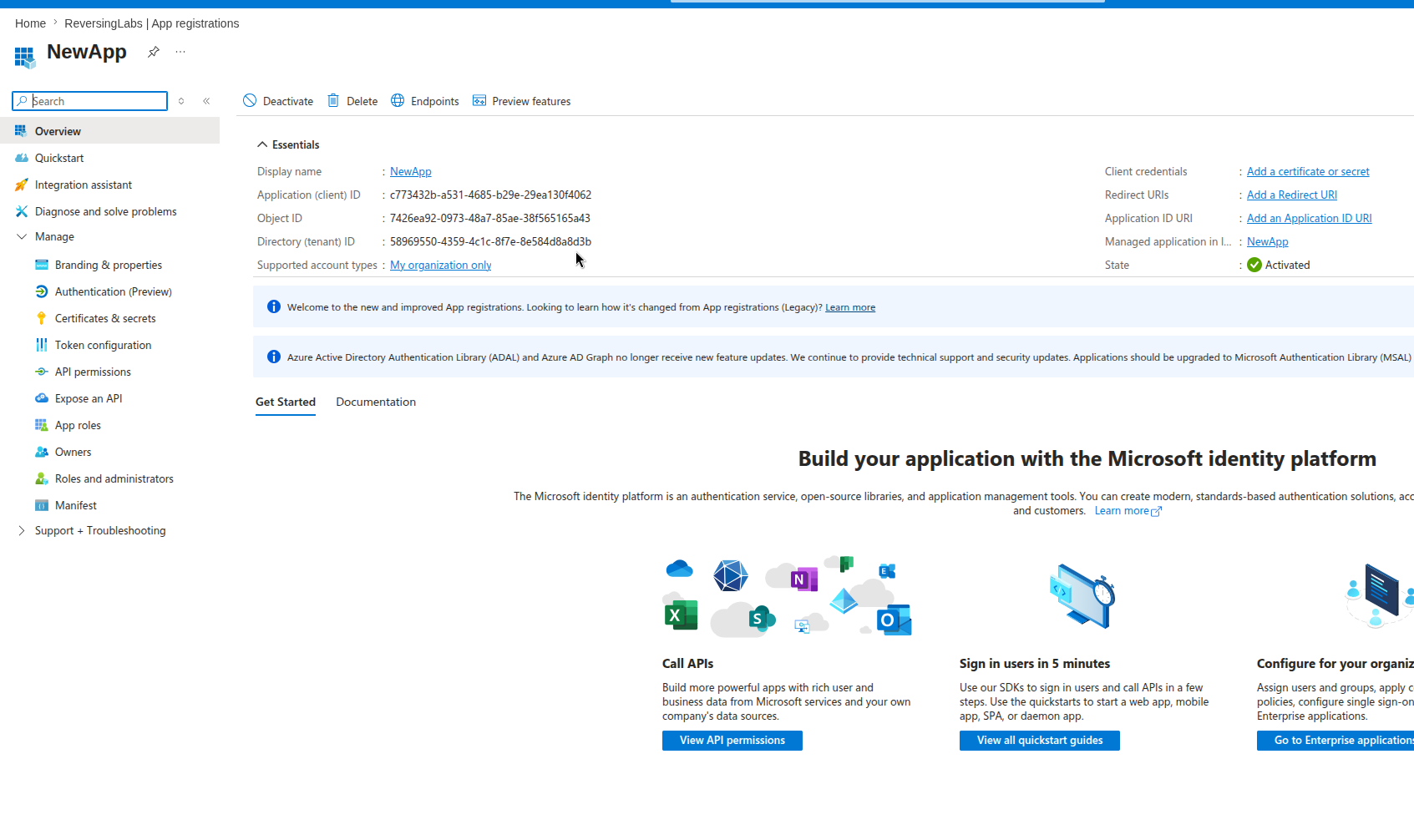Click the Token configuration icon

pos(42,345)
